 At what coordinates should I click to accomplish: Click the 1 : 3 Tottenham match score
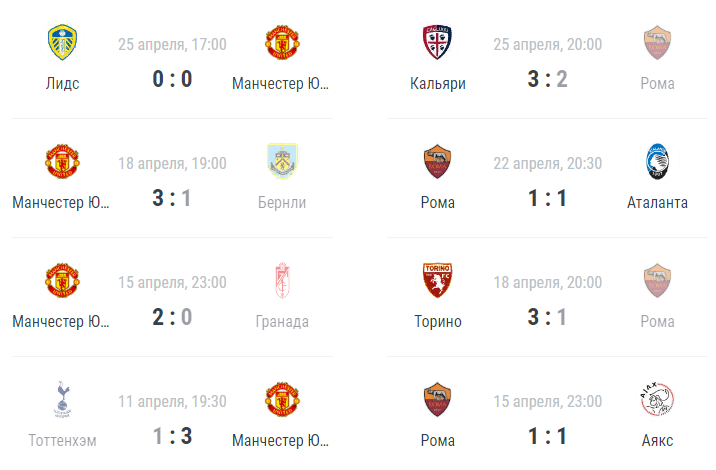point(172,436)
